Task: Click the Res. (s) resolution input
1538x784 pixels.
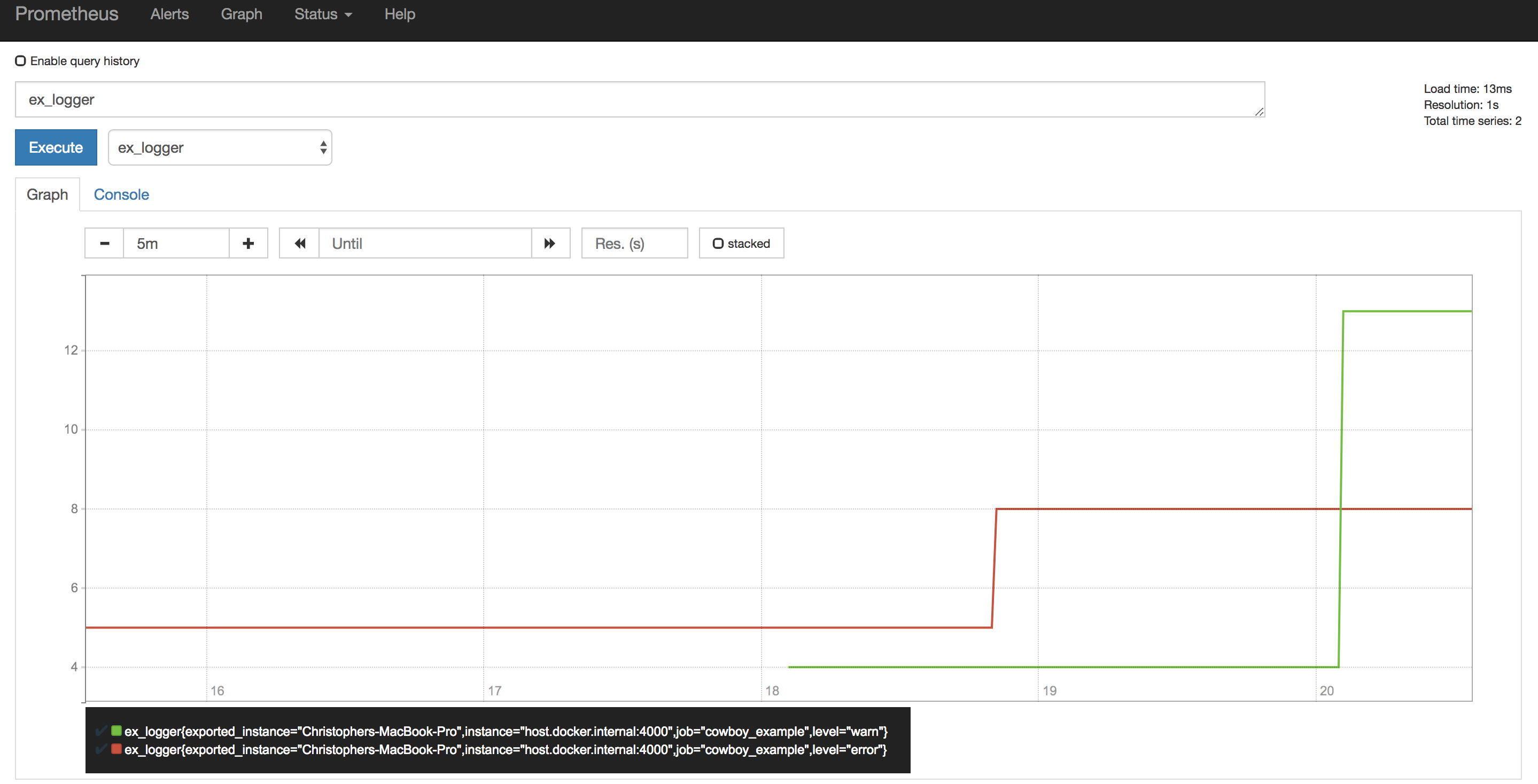Action: [634, 243]
